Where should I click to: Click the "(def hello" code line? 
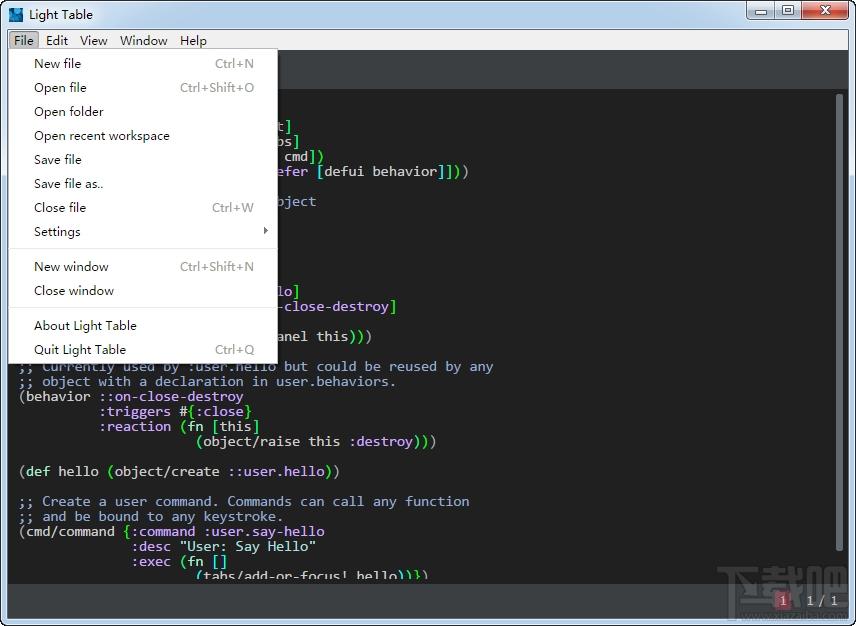tap(180, 472)
